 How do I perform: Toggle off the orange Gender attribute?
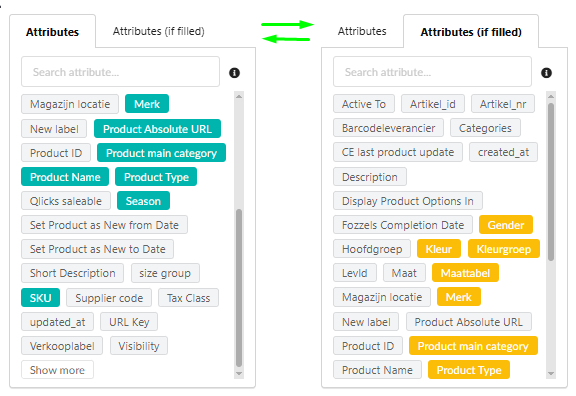[x=505, y=225]
